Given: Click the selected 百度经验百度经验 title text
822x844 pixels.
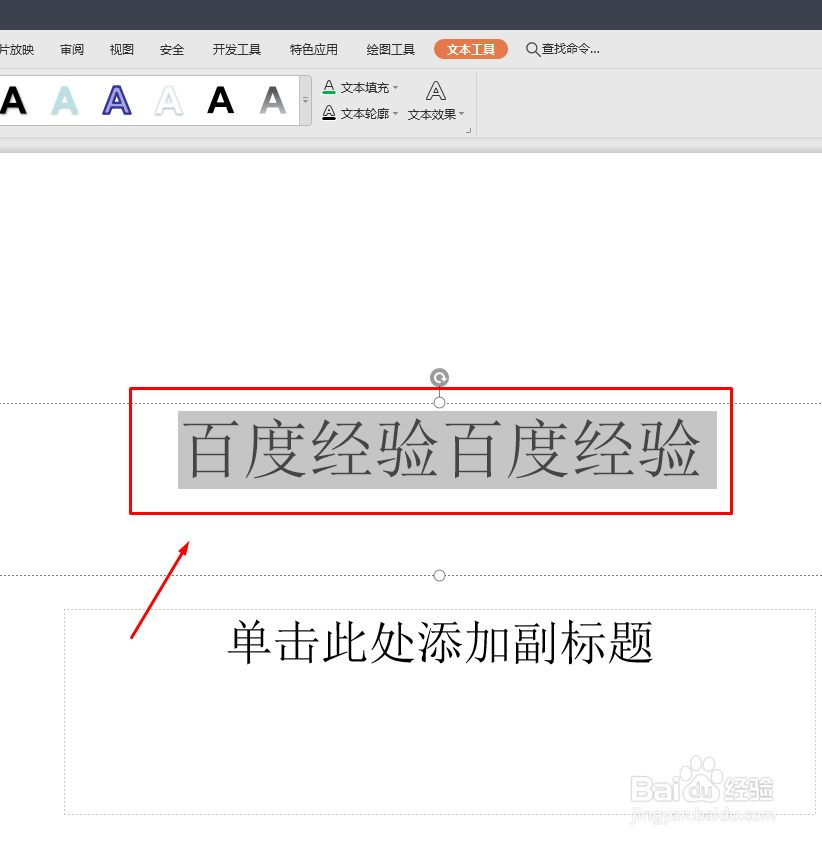Looking at the screenshot, I should 447,449.
